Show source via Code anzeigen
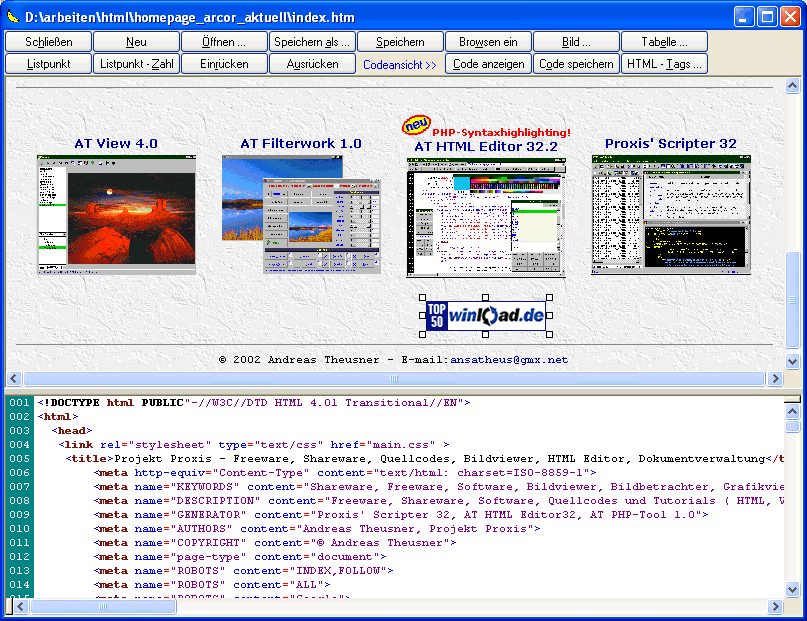 [x=488, y=64]
